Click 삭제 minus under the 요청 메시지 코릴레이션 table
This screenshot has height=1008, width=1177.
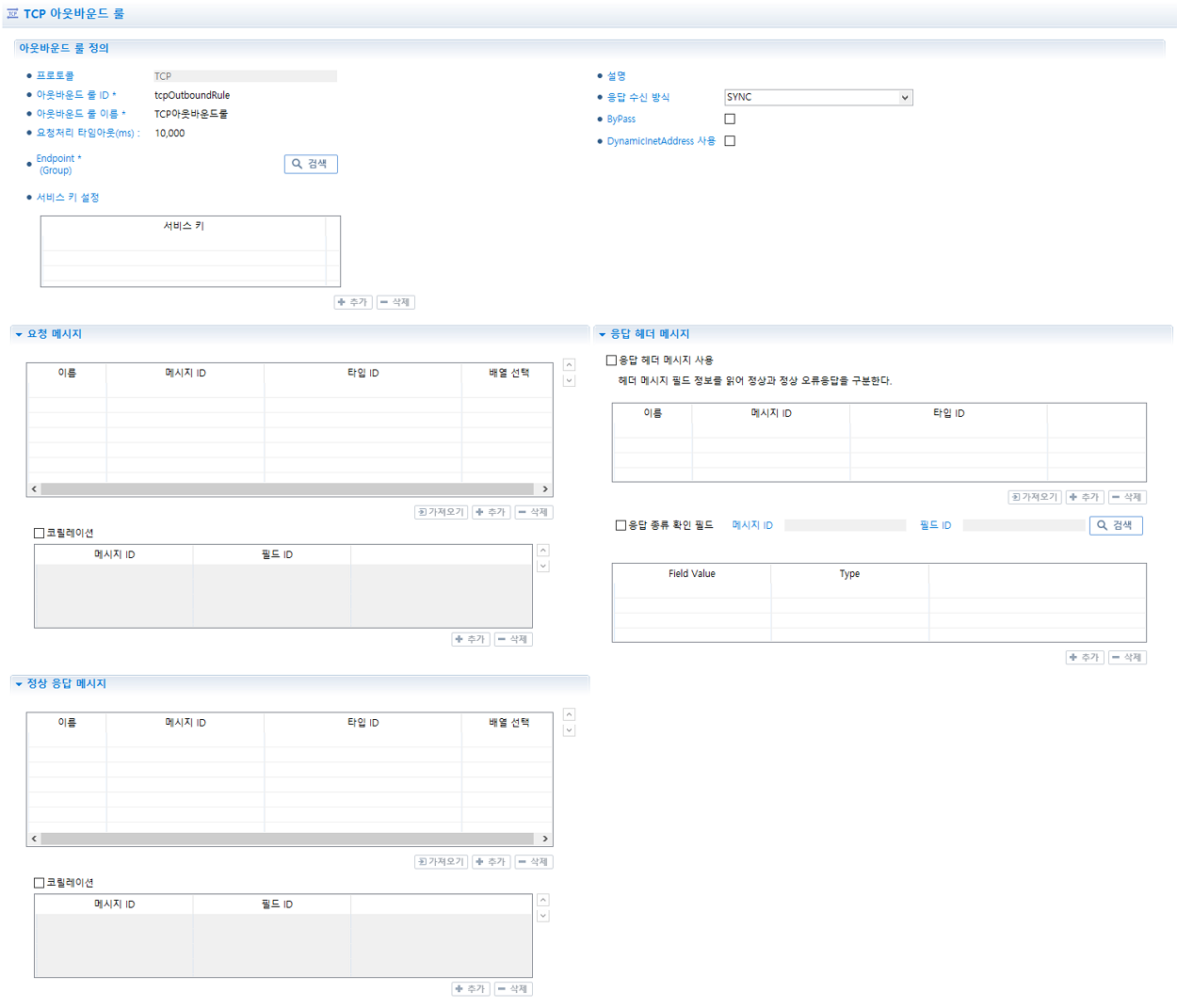[x=513, y=638]
